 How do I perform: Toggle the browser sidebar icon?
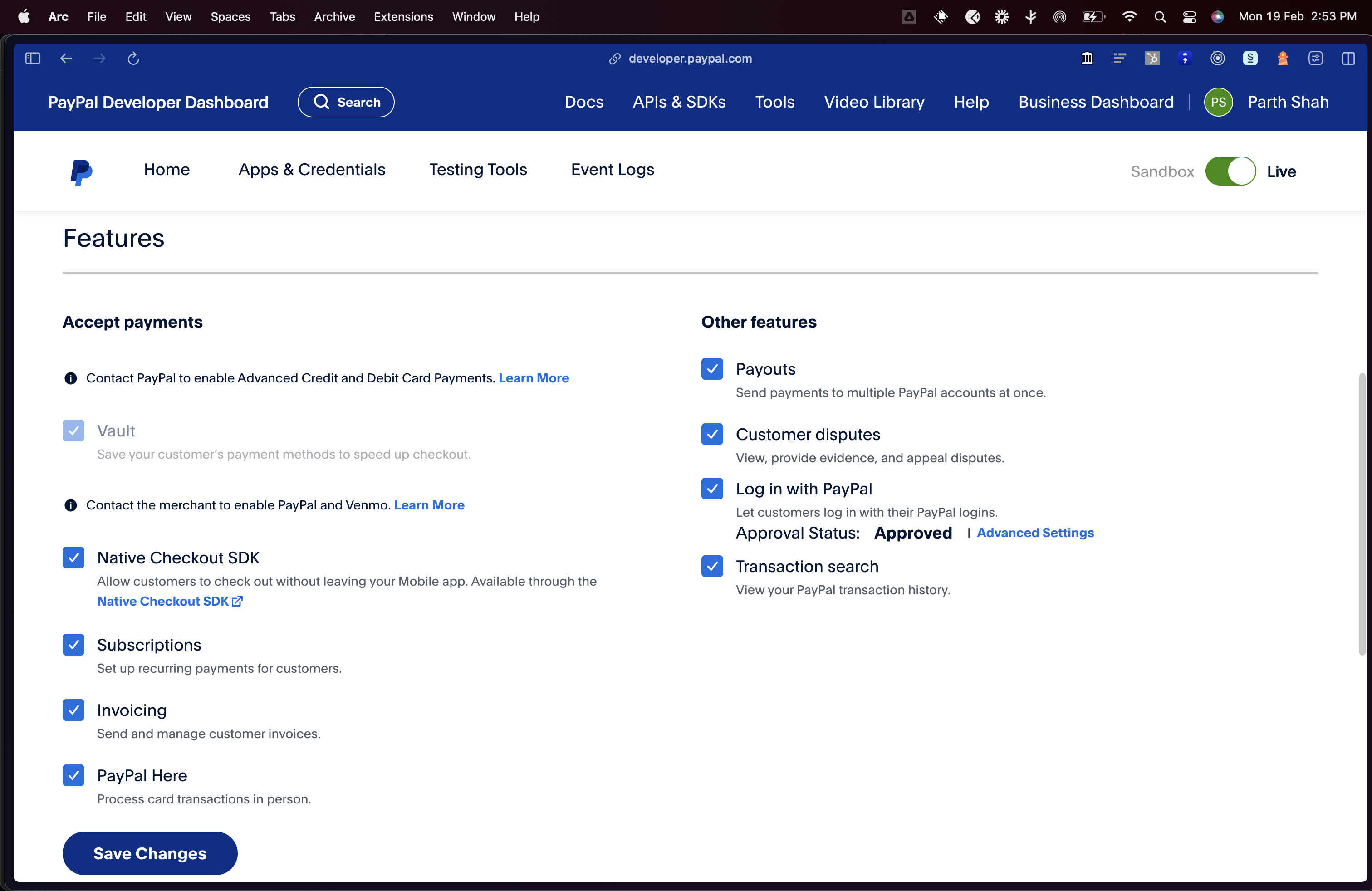33,58
